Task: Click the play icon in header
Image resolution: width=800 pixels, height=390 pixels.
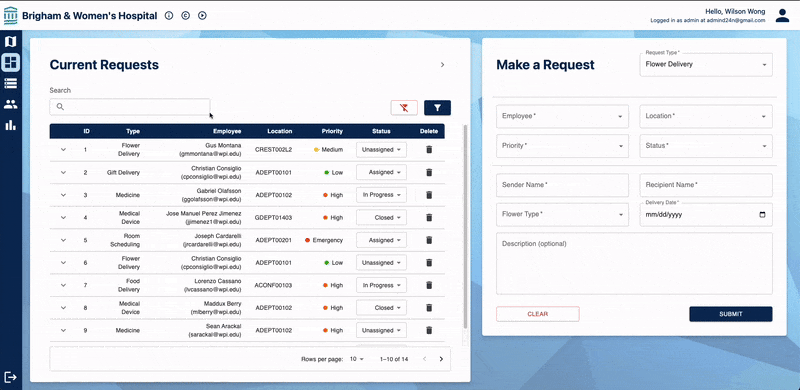Action: tap(202, 16)
